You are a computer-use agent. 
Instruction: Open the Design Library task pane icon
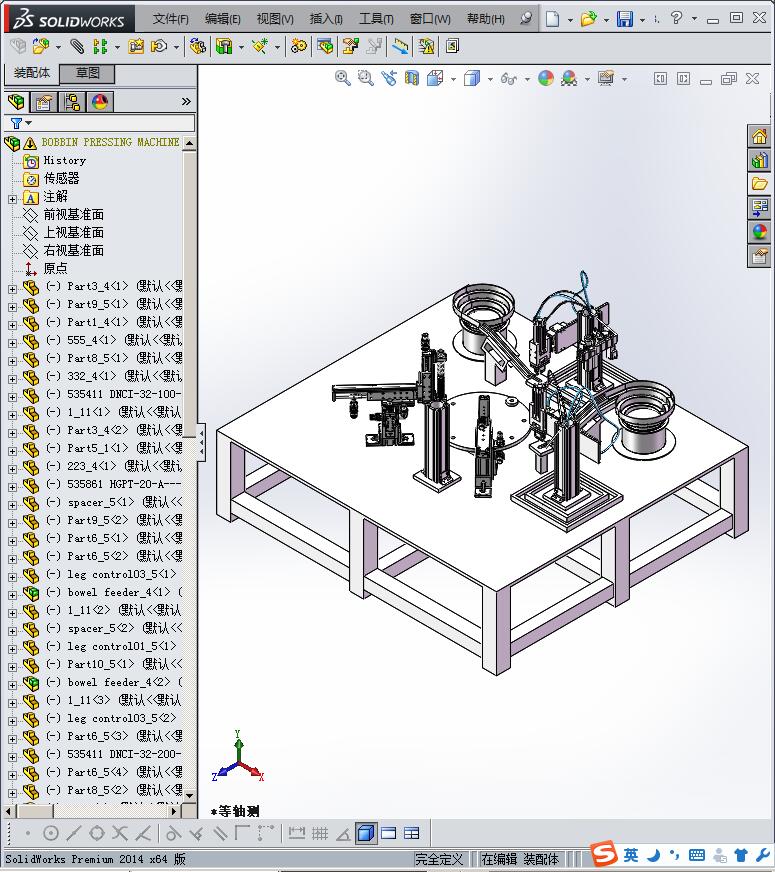(x=759, y=161)
